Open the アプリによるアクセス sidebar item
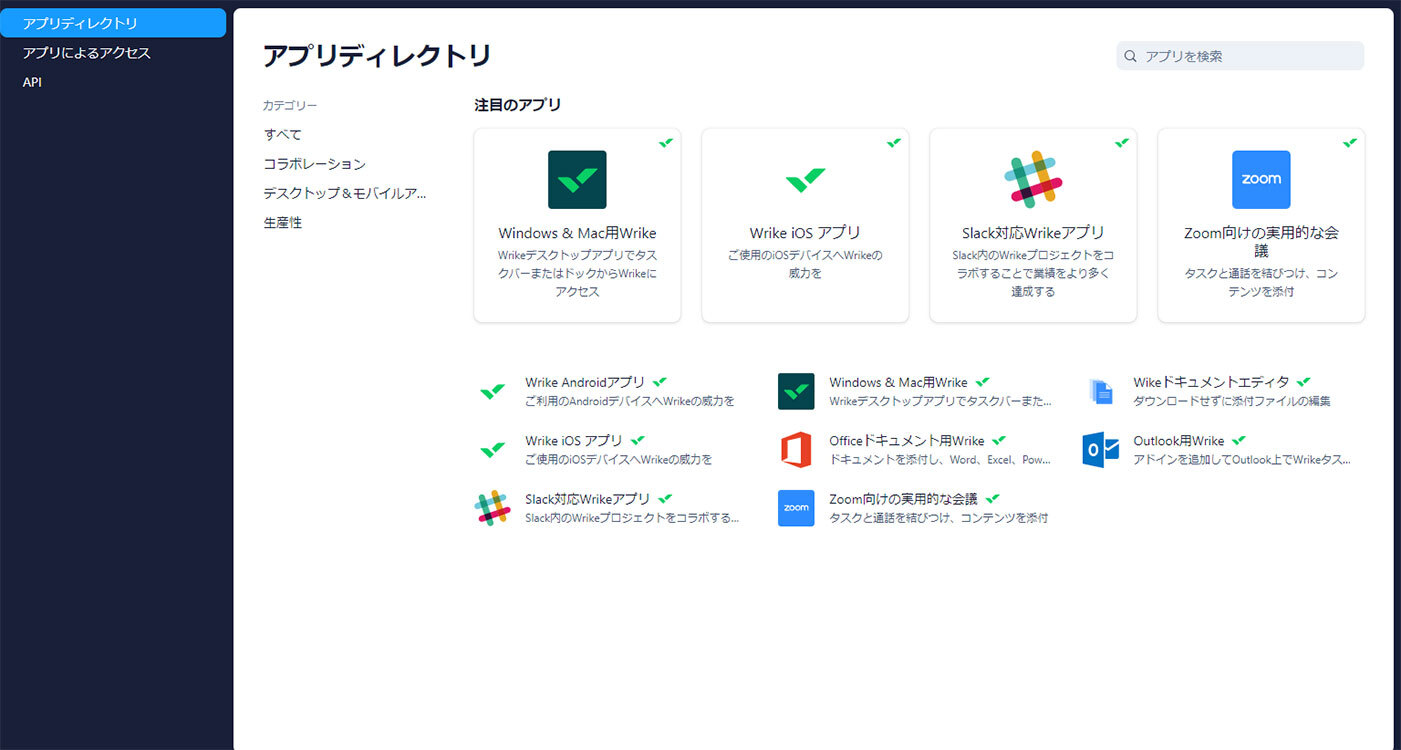The image size is (1401, 750). (x=87, y=53)
